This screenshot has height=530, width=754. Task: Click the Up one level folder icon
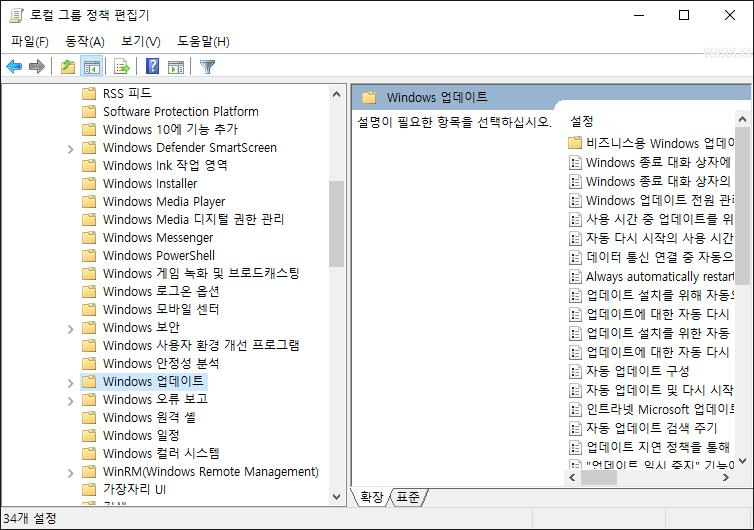68,66
